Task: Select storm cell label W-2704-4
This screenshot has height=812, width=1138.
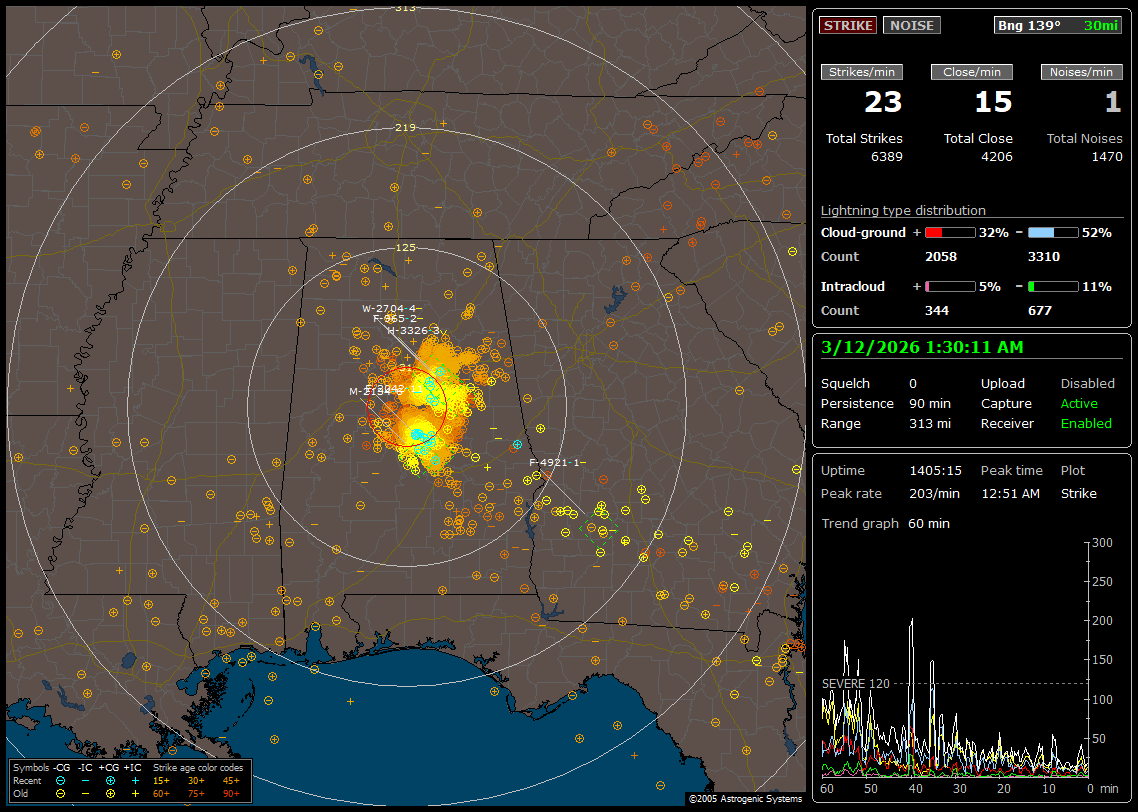Action: 389,308
